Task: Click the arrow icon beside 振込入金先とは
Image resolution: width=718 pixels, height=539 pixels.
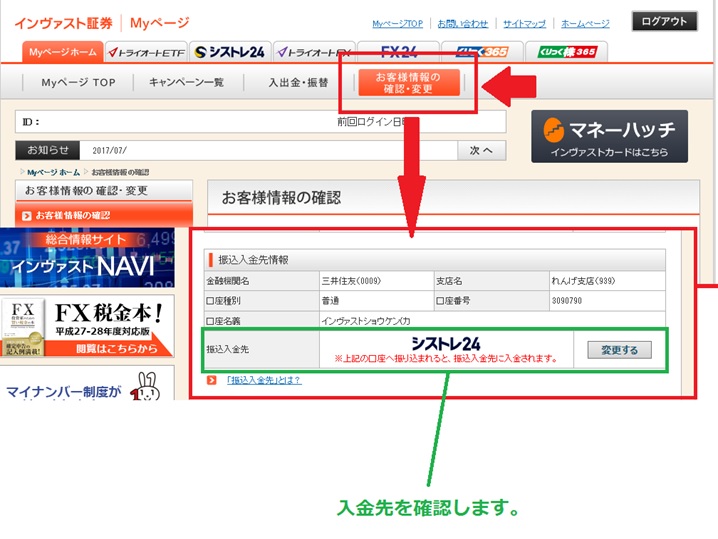Action: click(212, 380)
